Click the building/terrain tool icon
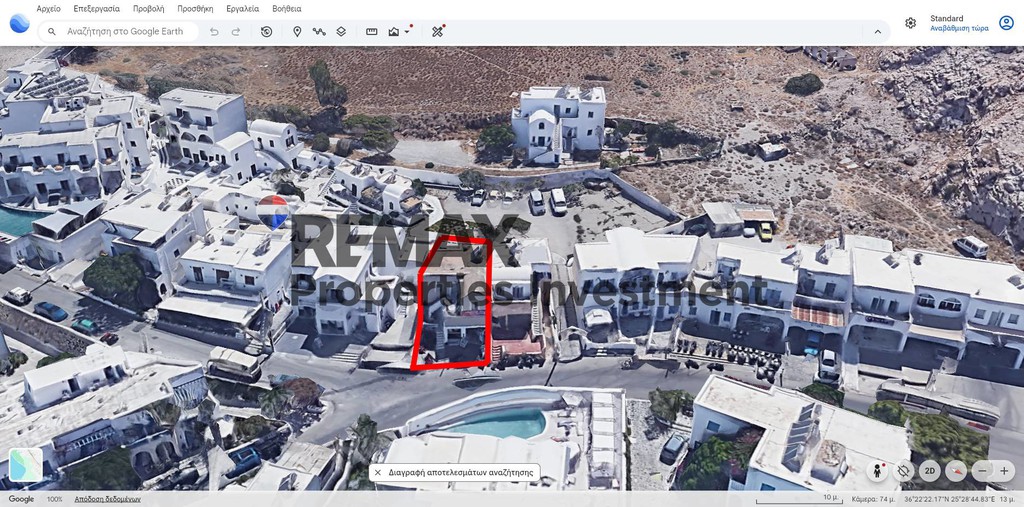This screenshot has width=1024, height=507. tap(393, 31)
